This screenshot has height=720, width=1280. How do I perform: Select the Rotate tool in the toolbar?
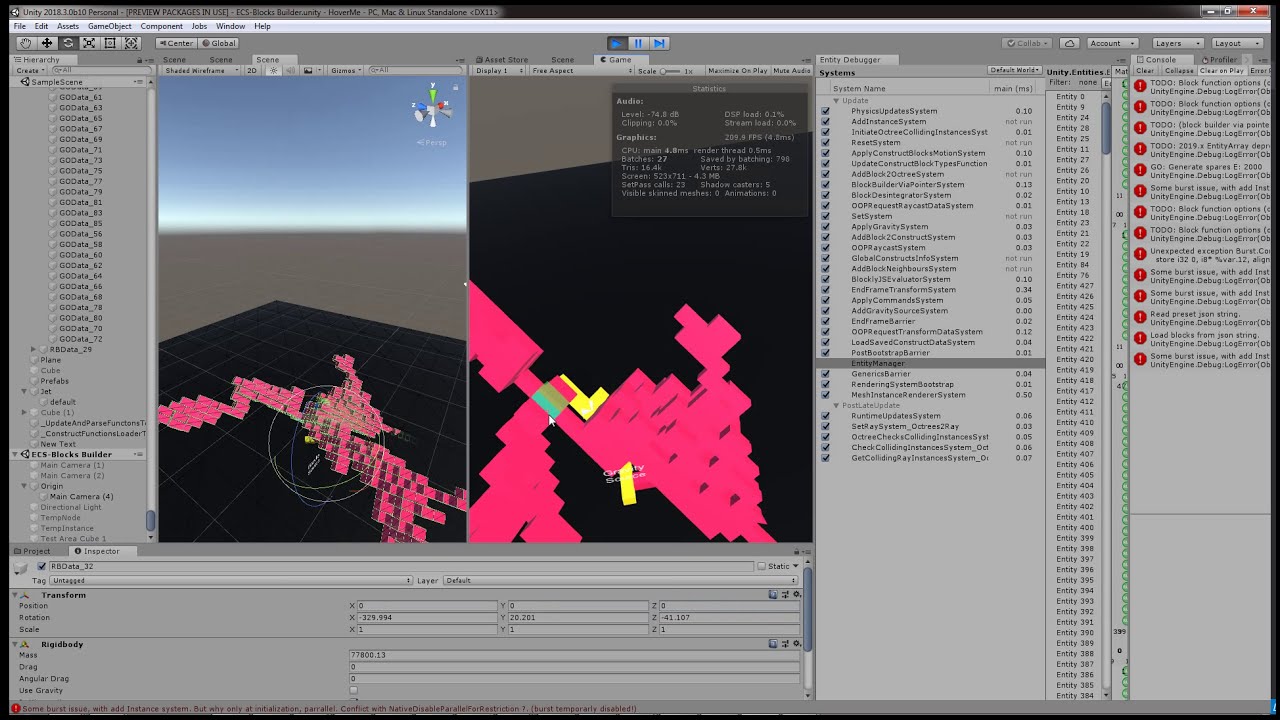coord(68,43)
